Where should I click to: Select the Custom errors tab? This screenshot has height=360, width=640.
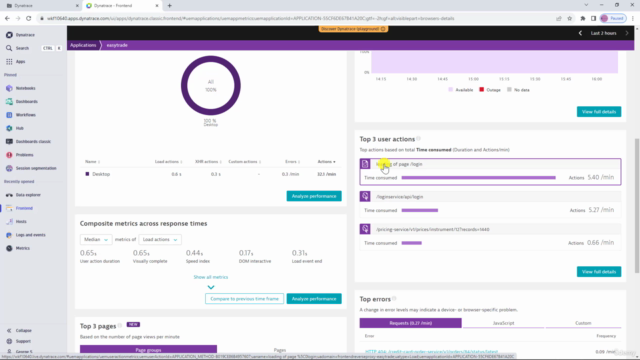click(583, 323)
